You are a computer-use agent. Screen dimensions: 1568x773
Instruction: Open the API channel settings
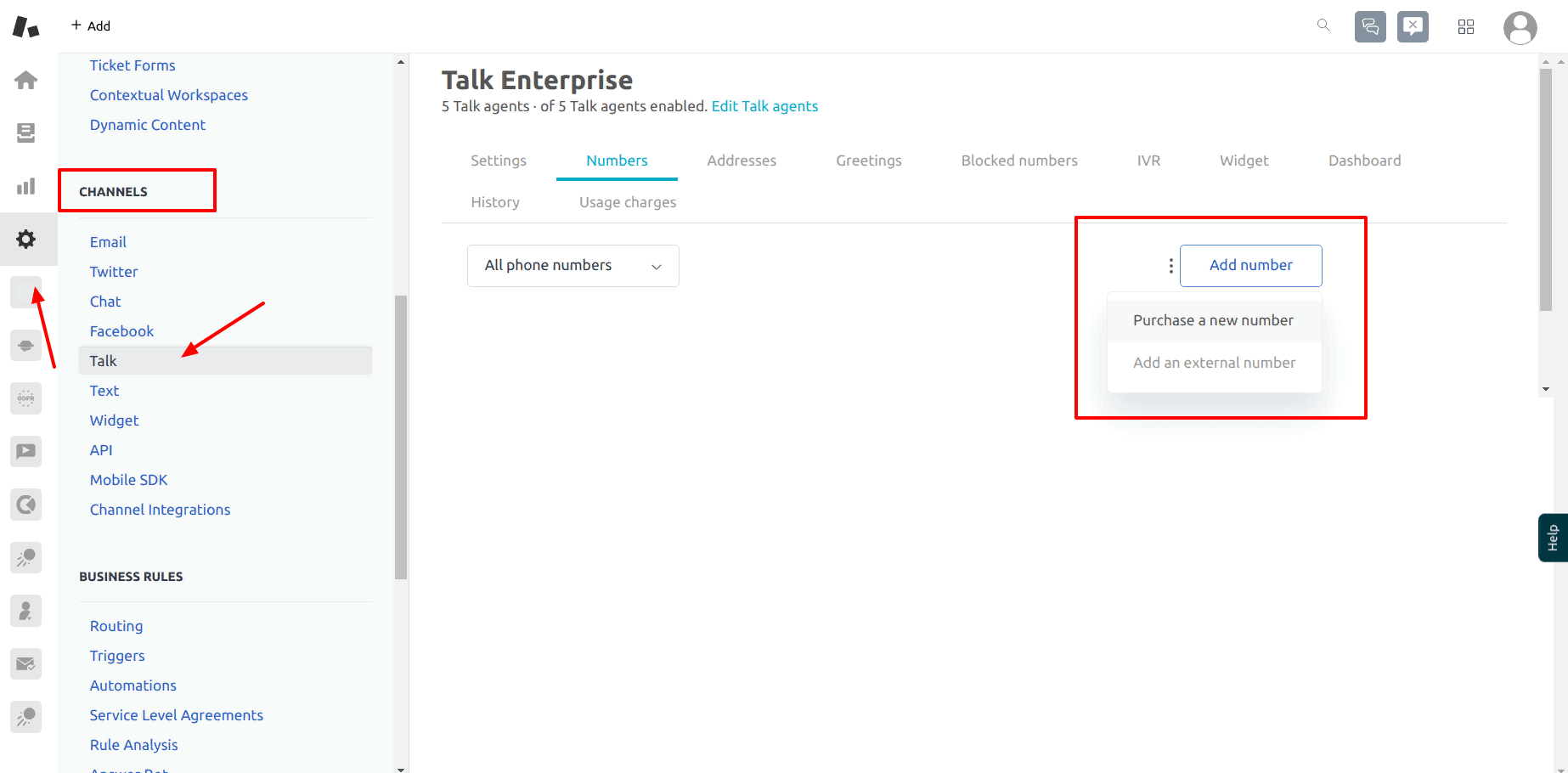point(101,450)
